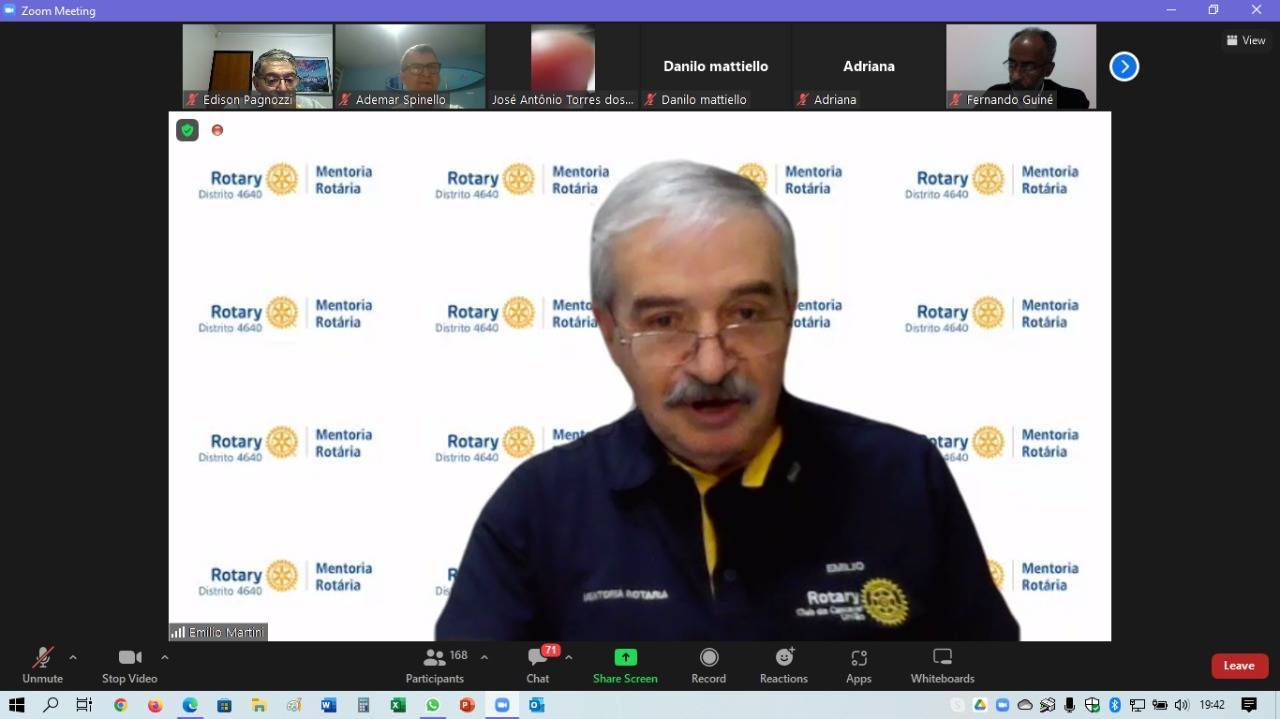The width and height of the screenshot is (1280, 719).
Task: Open the Apps panel
Action: click(858, 665)
